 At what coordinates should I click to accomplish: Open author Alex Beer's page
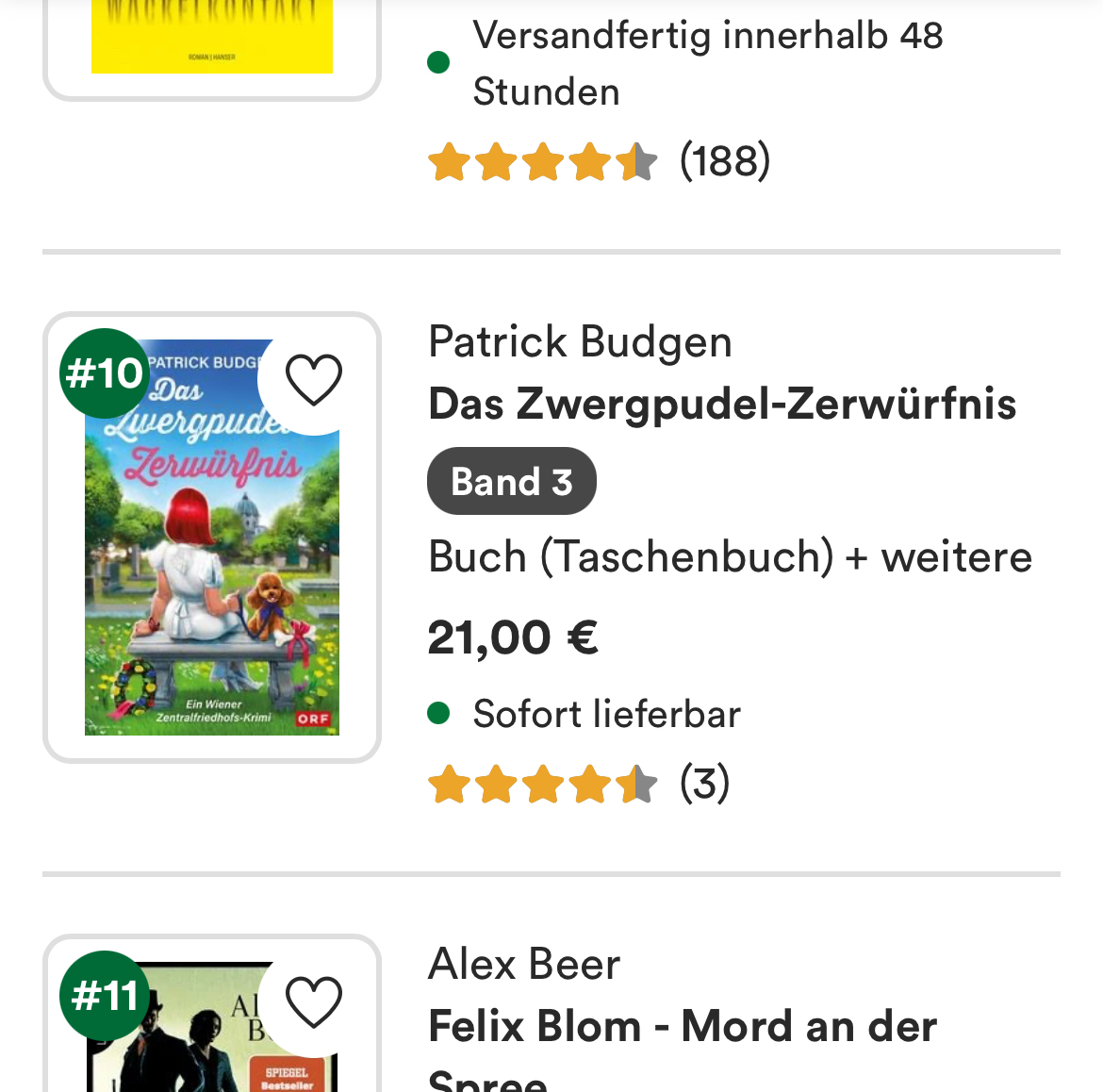tap(524, 964)
